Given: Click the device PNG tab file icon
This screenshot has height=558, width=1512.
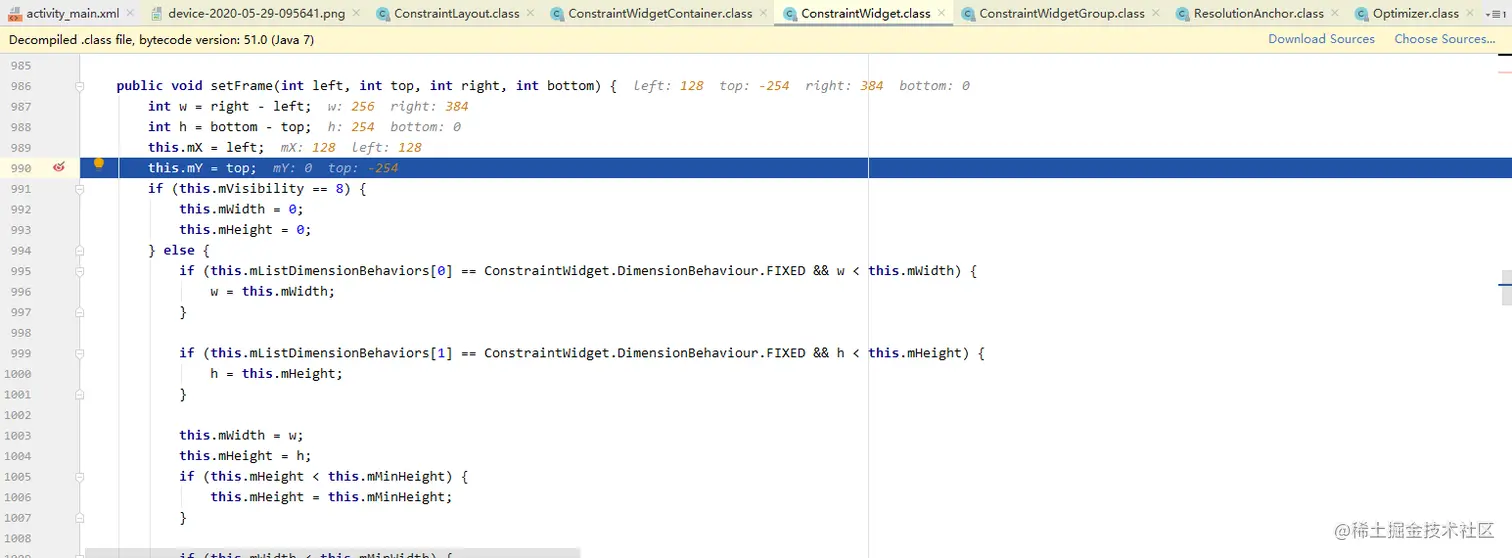Looking at the screenshot, I should click(158, 14).
